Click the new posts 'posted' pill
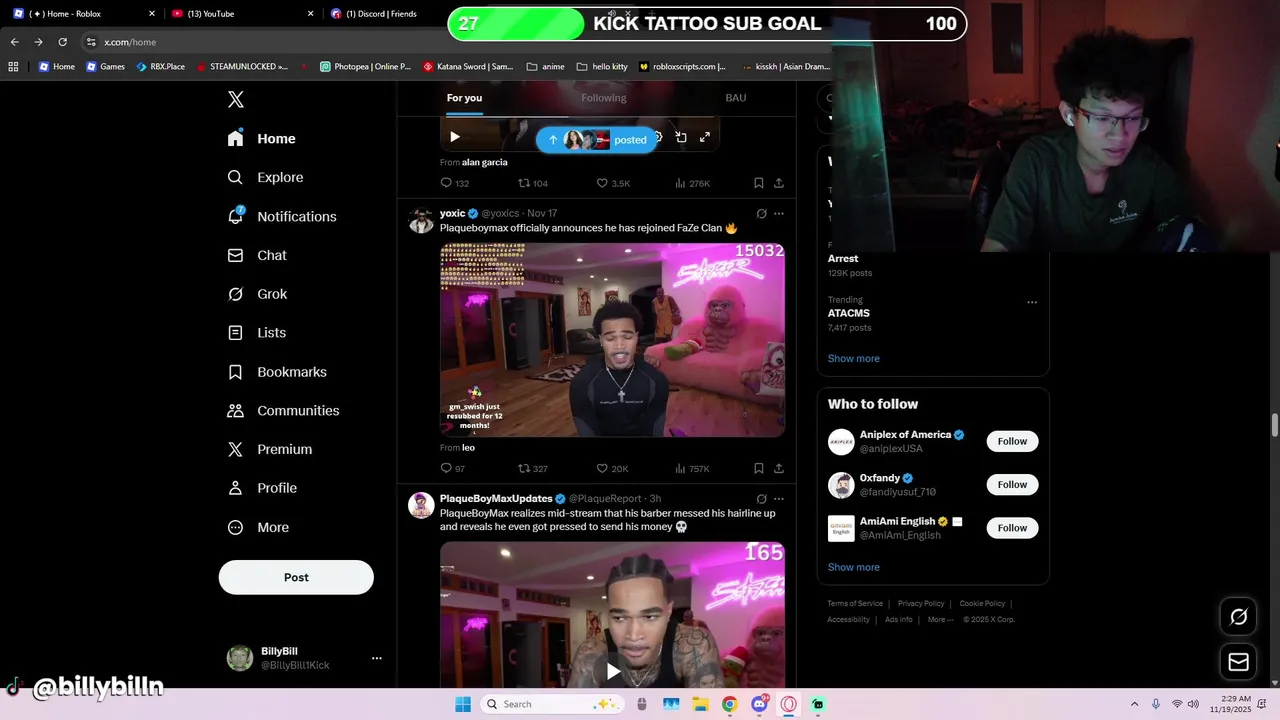The image size is (1280, 720). pyautogui.click(x=597, y=140)
